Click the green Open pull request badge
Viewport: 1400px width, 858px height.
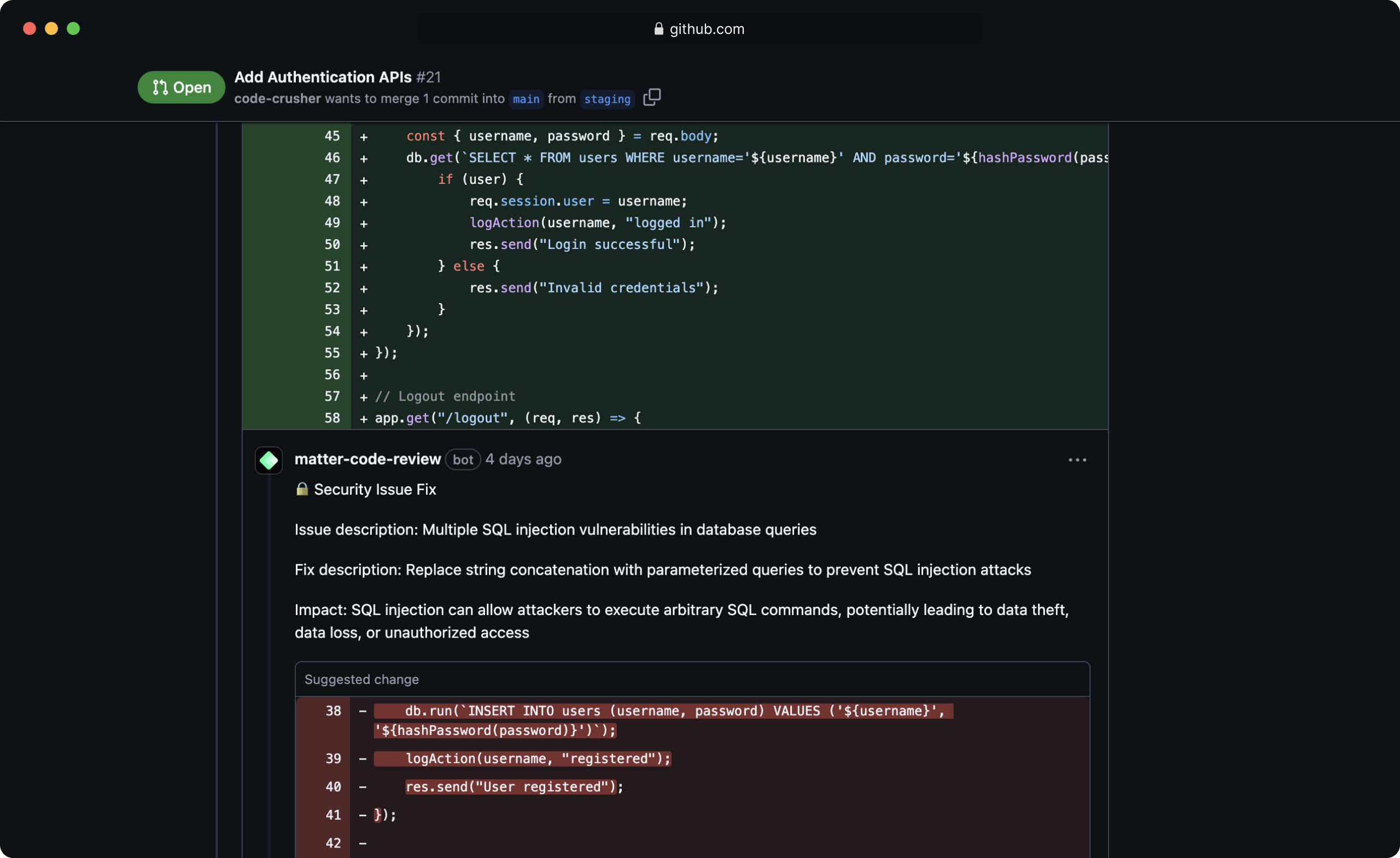181,87
